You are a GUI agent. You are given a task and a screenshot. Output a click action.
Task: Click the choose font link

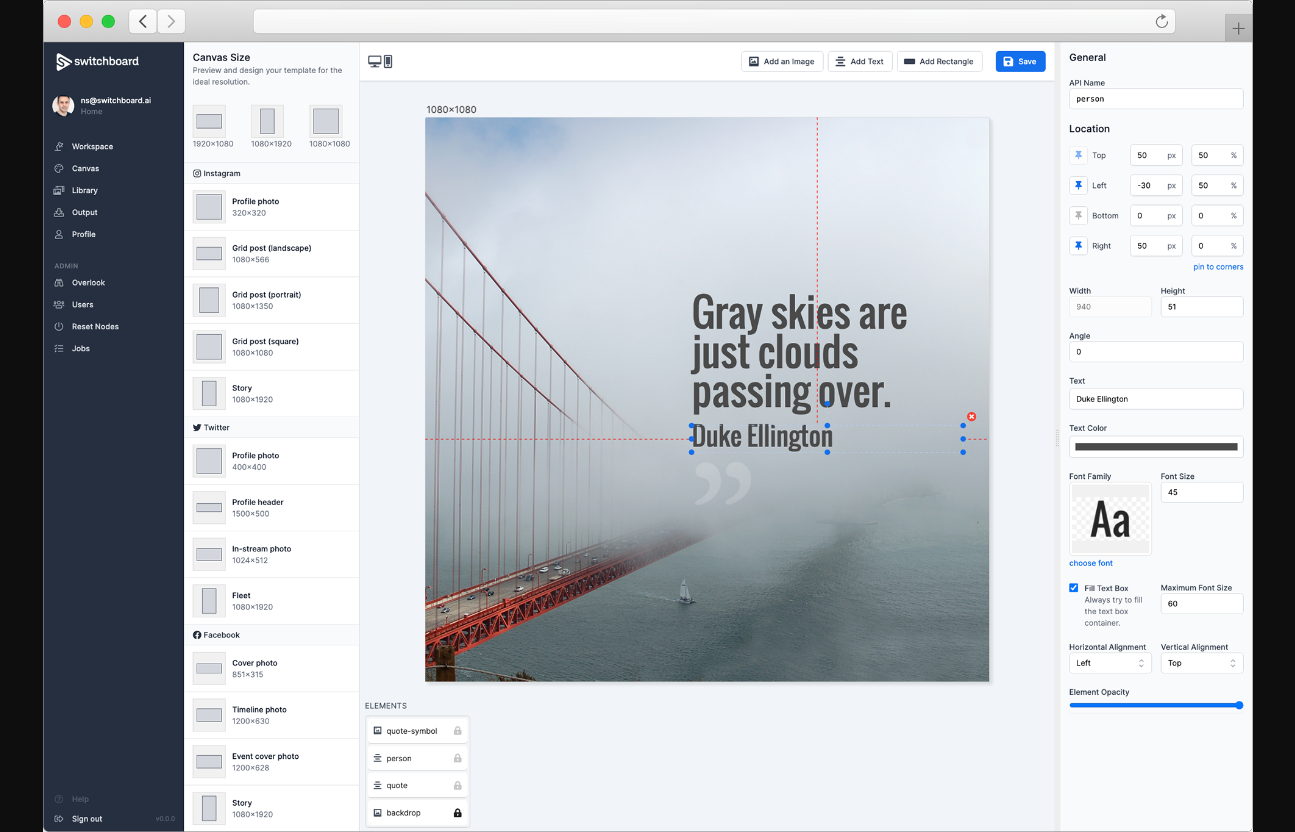(1090, 563)
